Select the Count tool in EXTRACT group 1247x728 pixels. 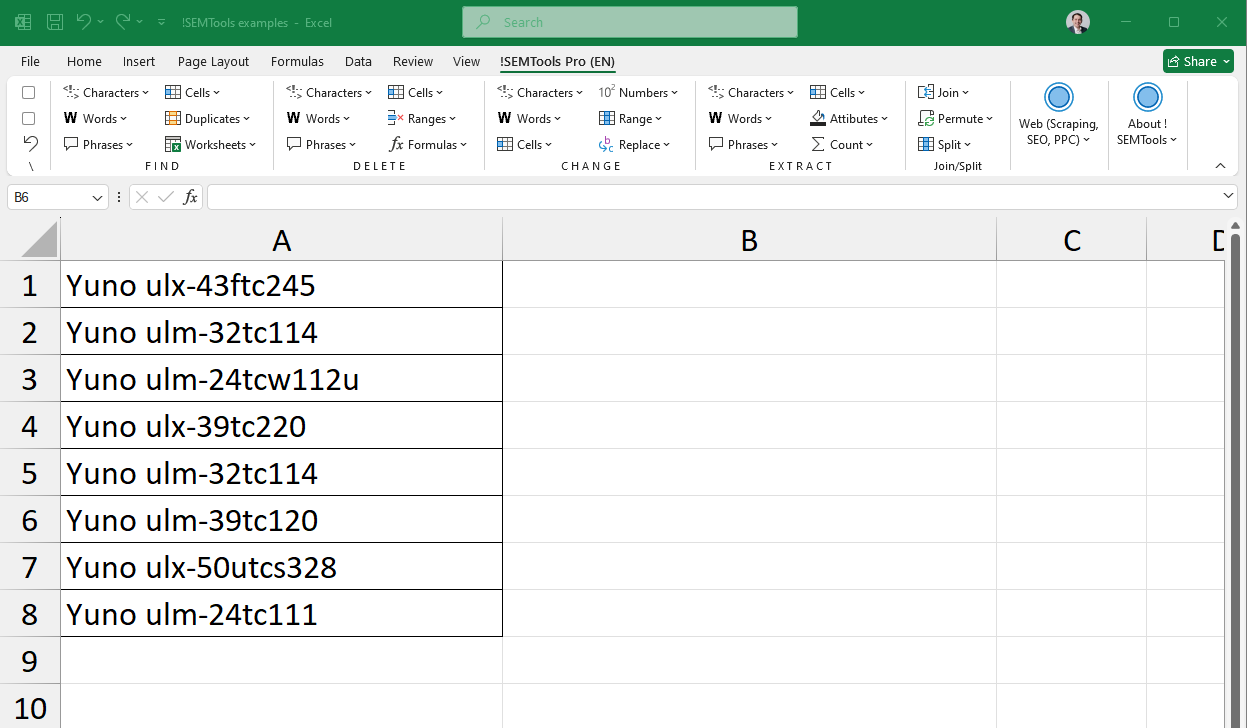(843, 144)
